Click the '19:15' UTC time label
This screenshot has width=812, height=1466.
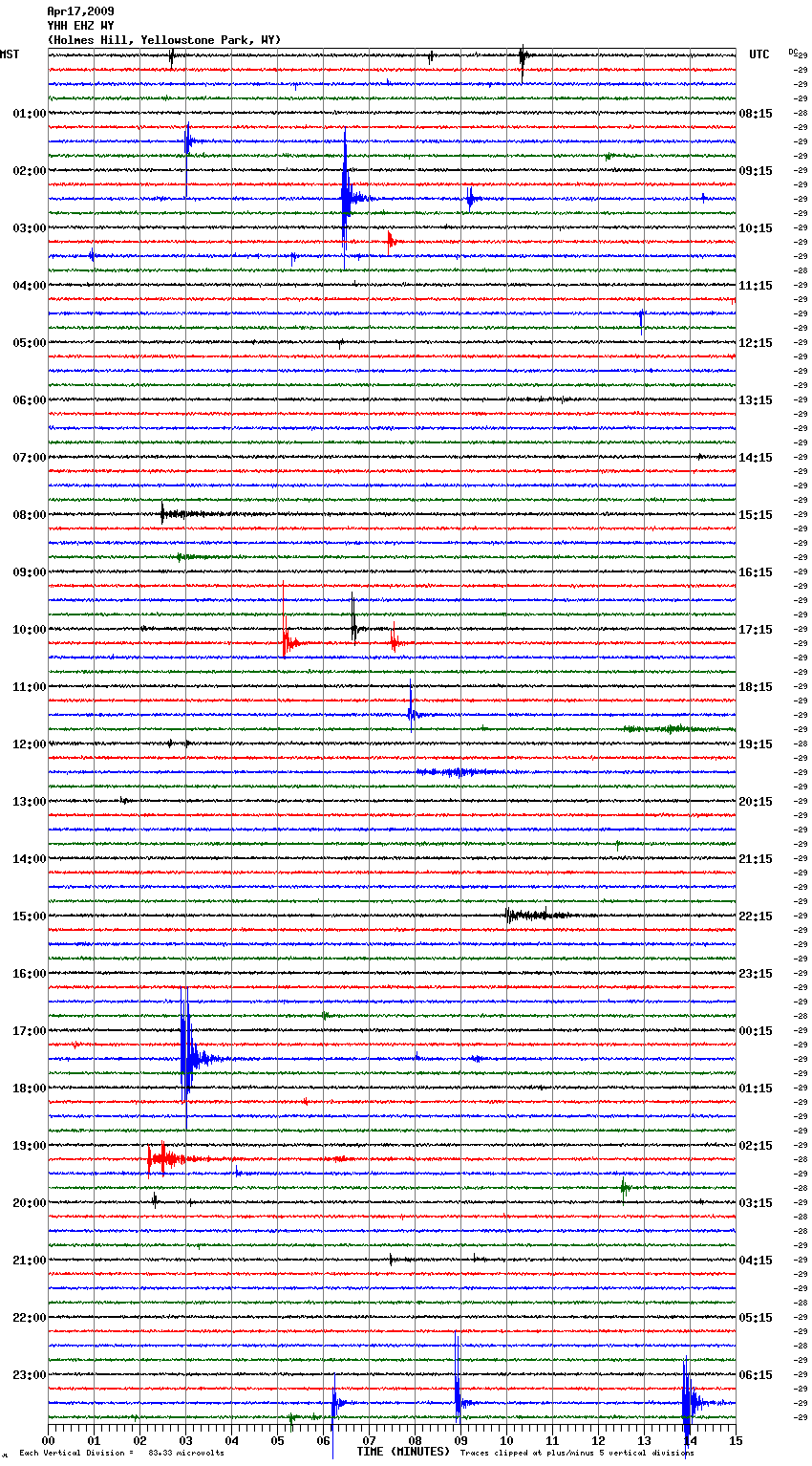[x=756, y=744]
